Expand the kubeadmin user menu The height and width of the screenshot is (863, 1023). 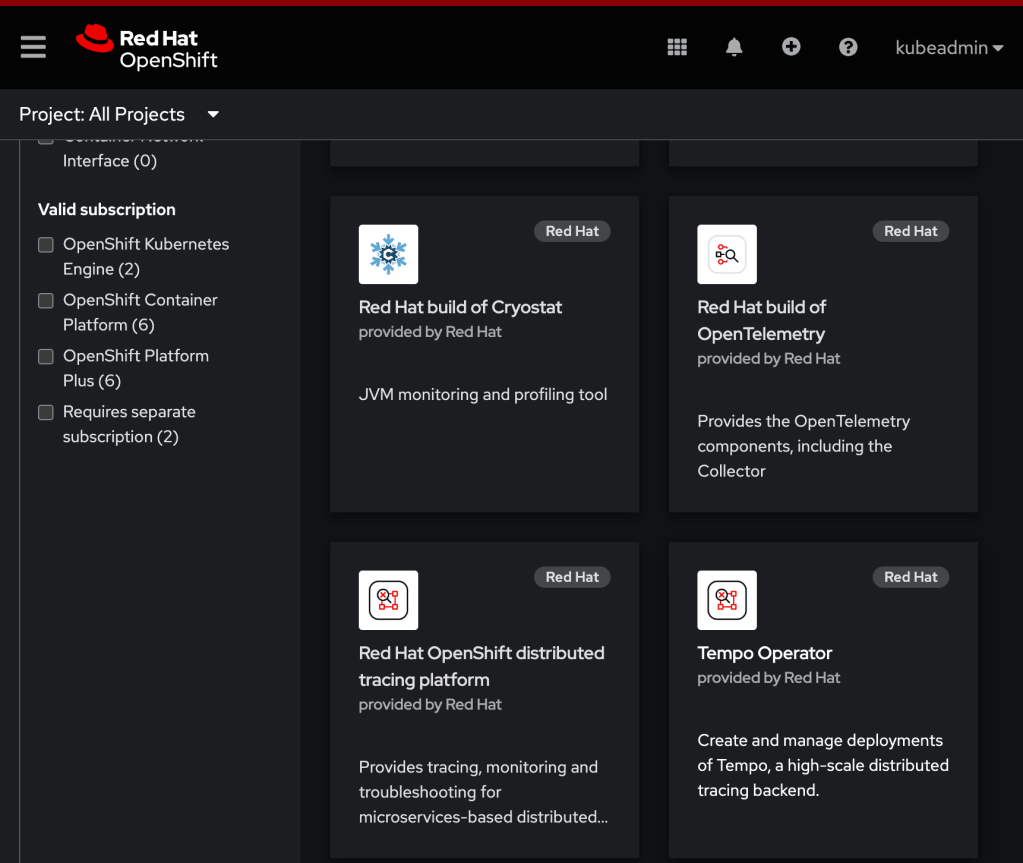tap(949, 48)
